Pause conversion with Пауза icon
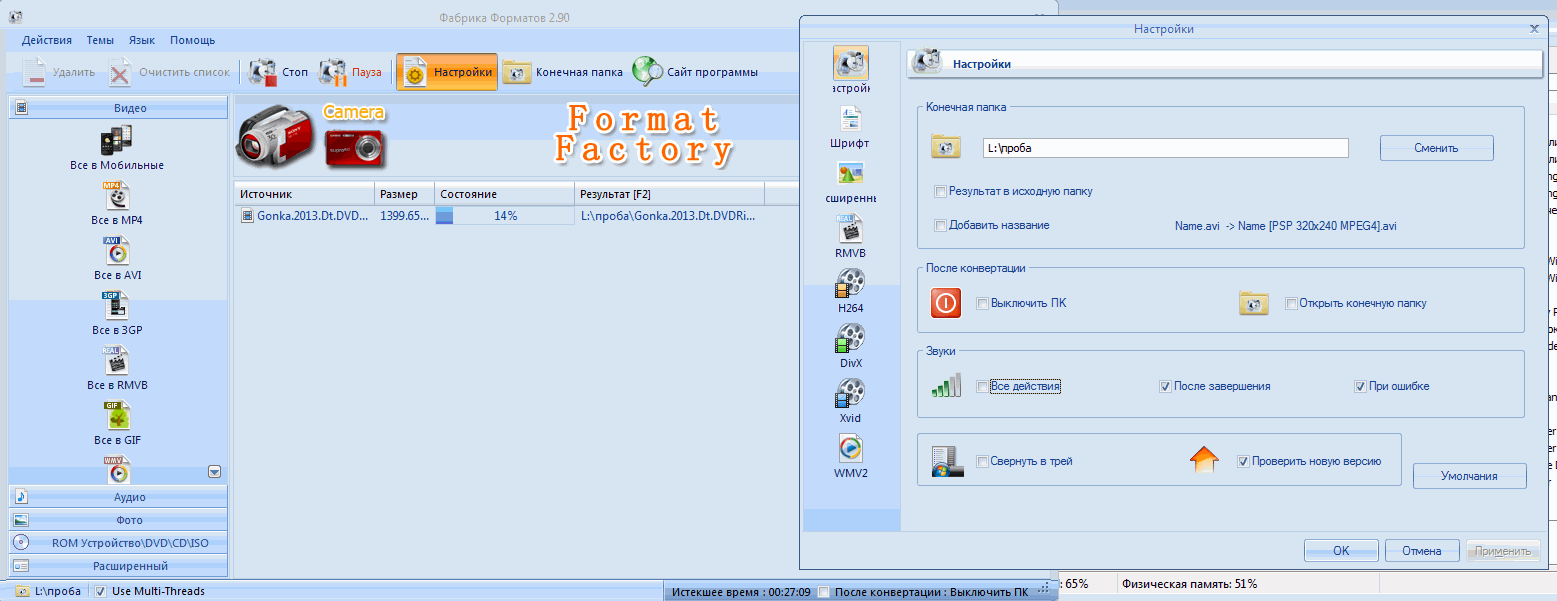Viewport: 1557px width, 601px height. pyautogui.click(x=333, y=72)
